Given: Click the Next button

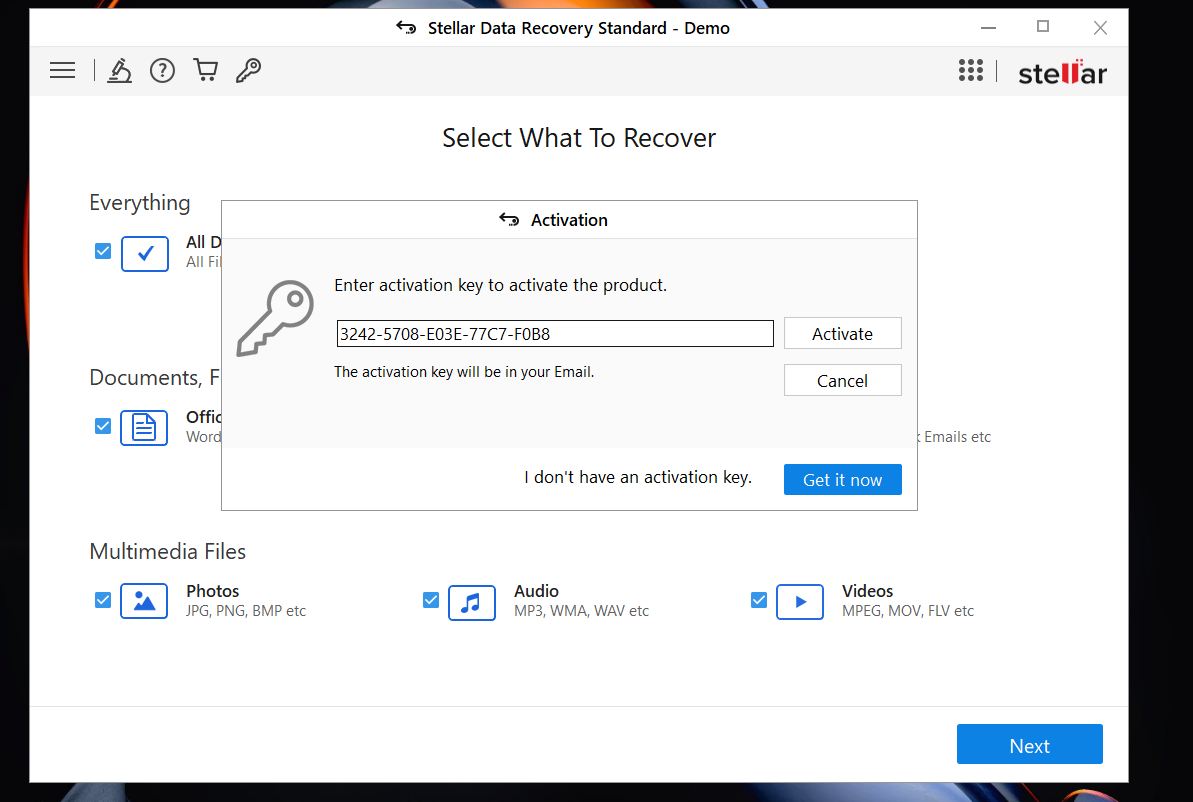Looking at the screenshot, I should pos(1029,745).
